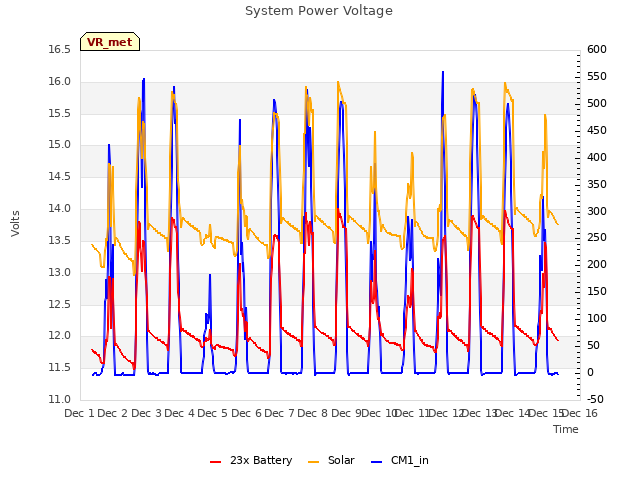
Task: Click the Dec 5 x-axis label
Action: 212,413
